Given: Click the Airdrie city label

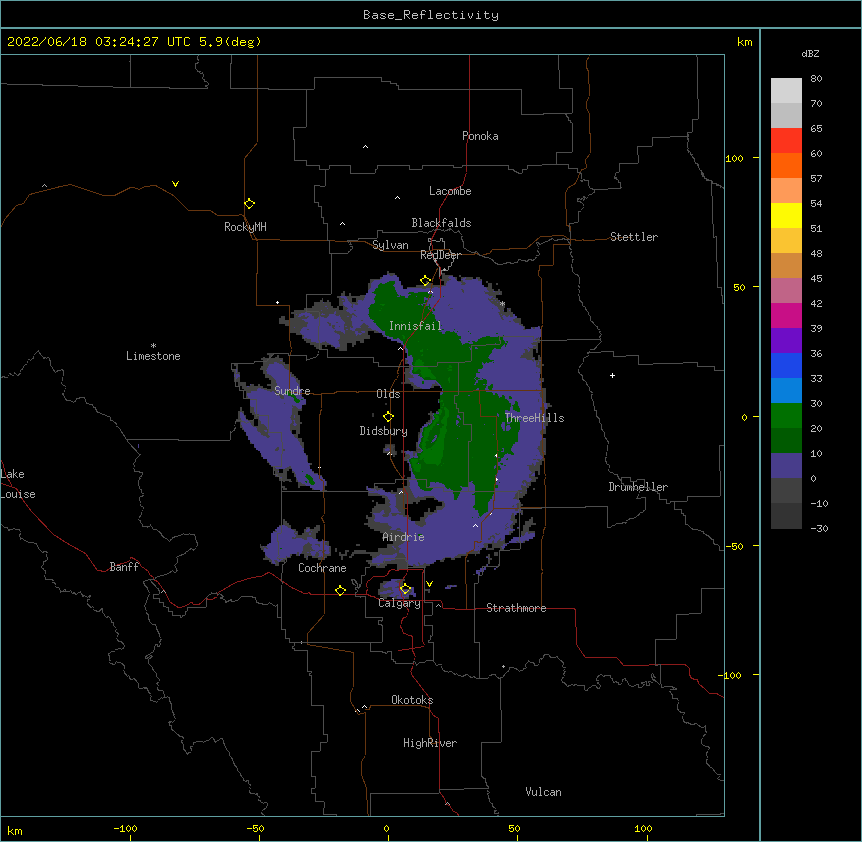Looking at the screenshot, I should [x=403, y=537].
